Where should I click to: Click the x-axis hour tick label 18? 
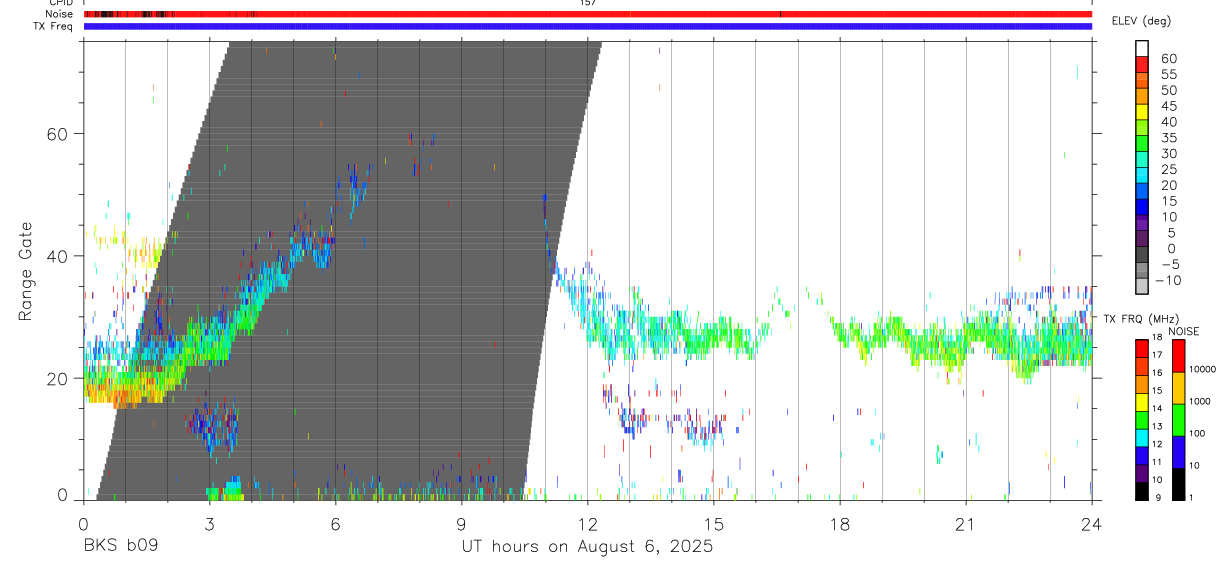point(839,524)
